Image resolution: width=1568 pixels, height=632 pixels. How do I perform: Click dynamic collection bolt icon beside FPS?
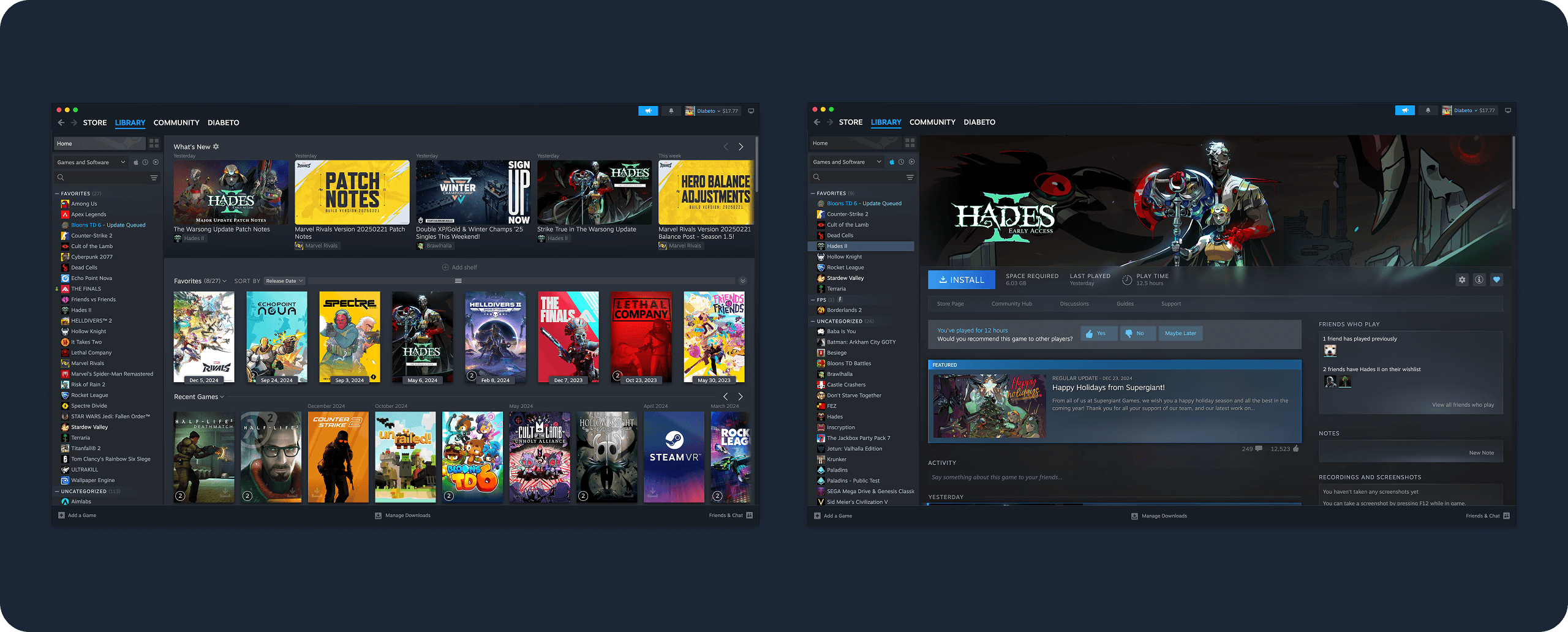pyautogui.click(x=840, y=299)
